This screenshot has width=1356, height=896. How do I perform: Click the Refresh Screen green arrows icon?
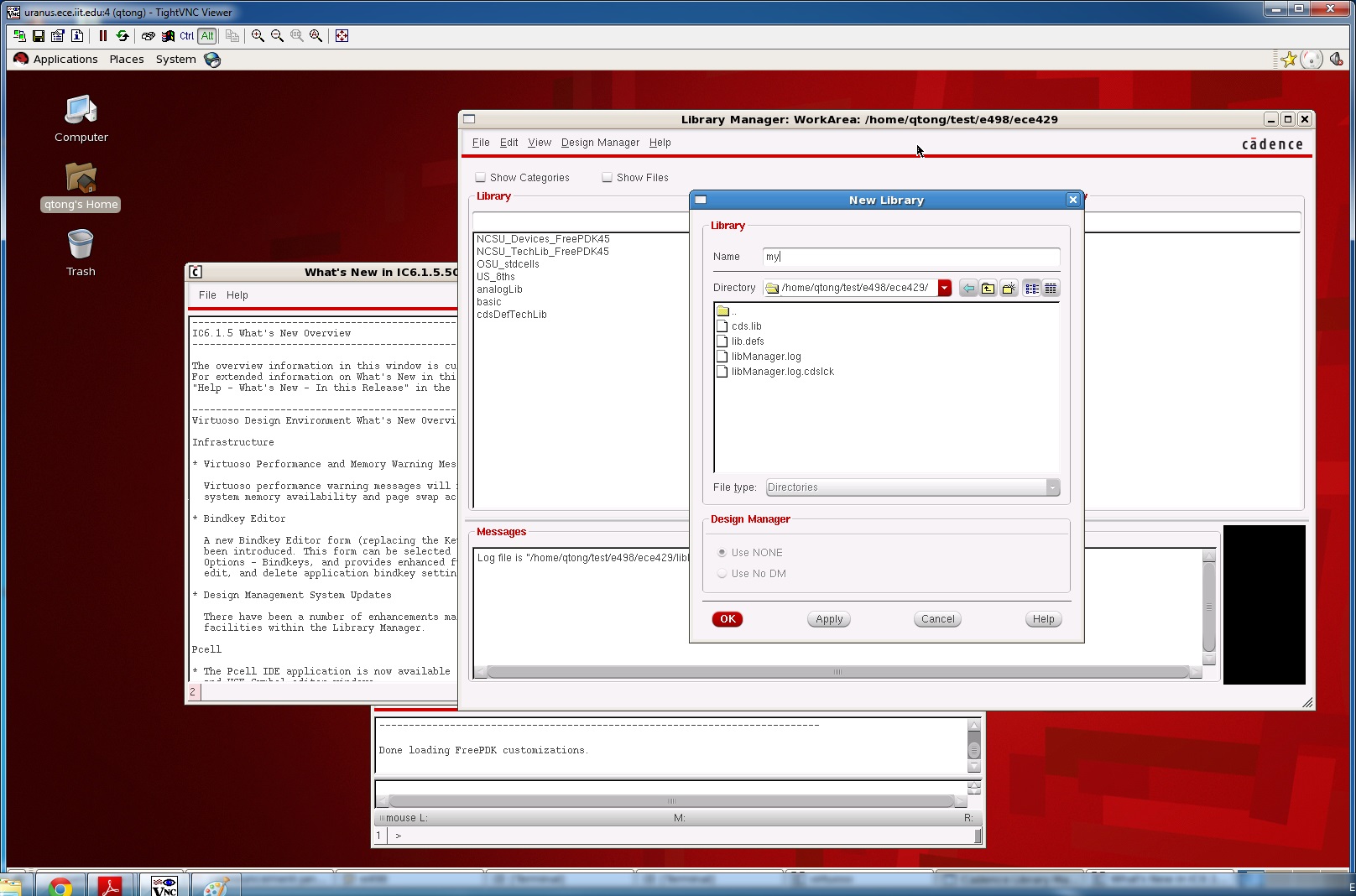click(x=123, y=36)
